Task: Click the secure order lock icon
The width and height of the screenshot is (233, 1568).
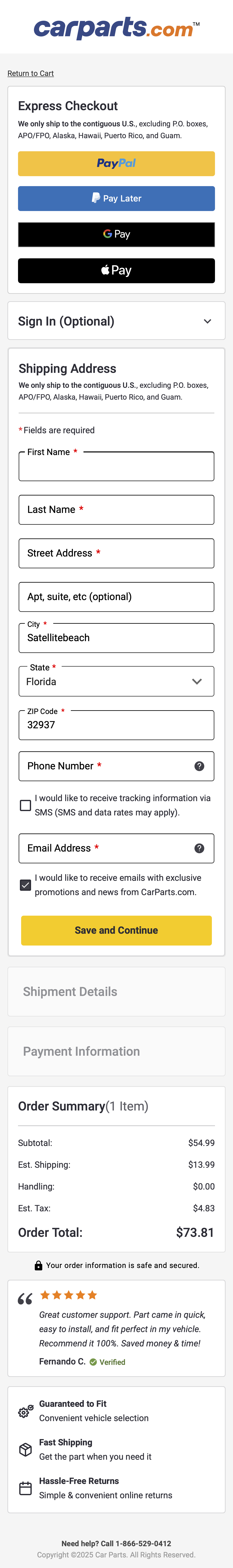Action: pyautogui.click(x=38, y=1265)
